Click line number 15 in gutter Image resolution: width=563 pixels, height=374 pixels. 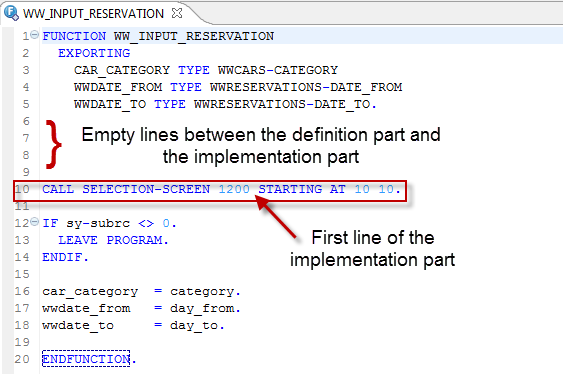[x=22, y=274]
